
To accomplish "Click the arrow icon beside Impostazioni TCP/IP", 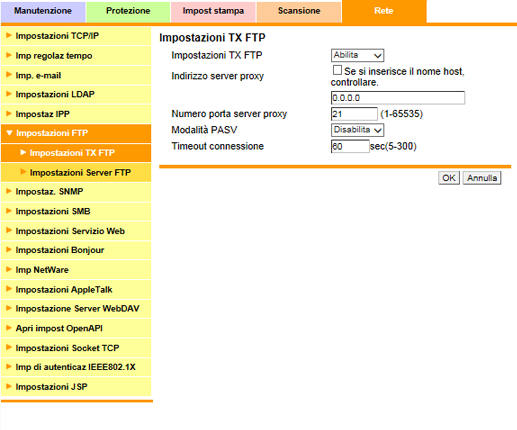I will [9, 35].
